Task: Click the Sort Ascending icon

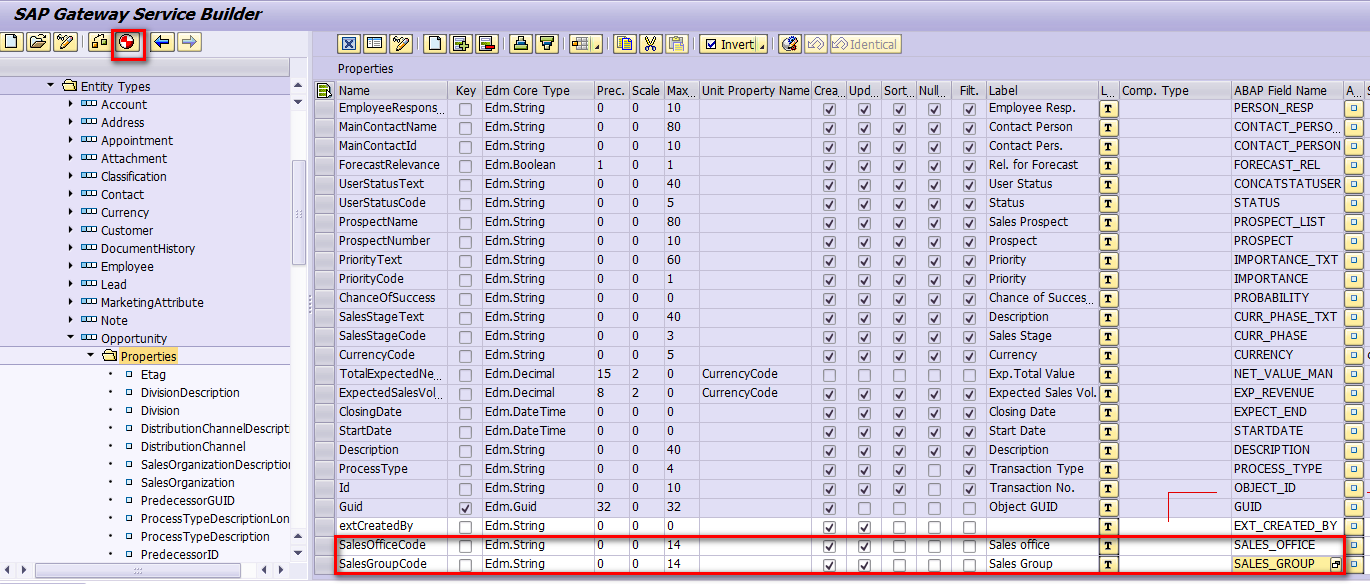Action: [521, 44]
